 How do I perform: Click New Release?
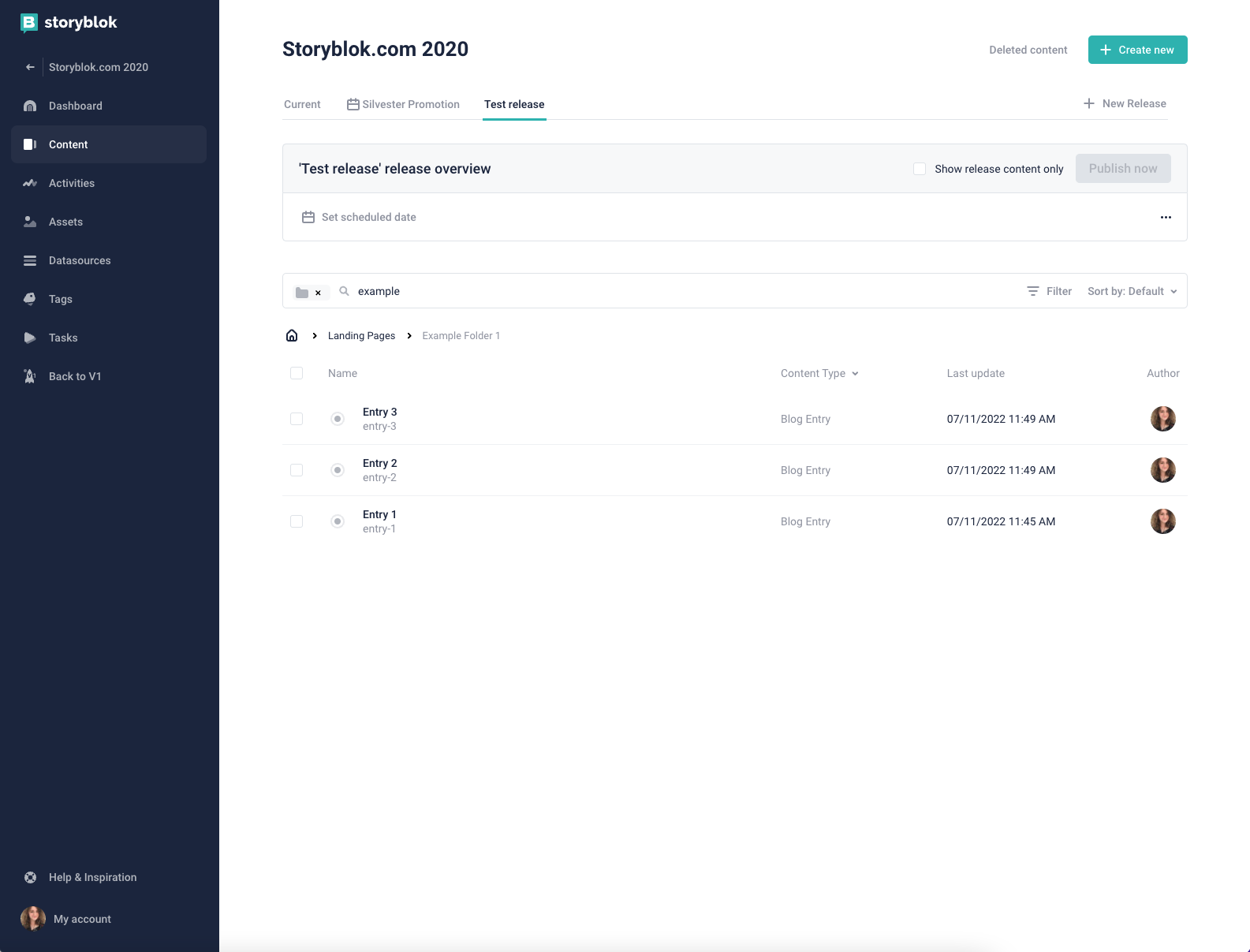click(x=1125, y=103)
